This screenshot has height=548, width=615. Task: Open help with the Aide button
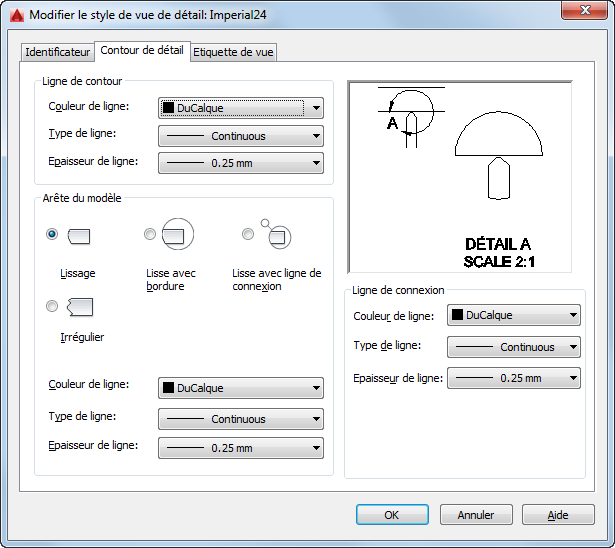click(558, 515)
